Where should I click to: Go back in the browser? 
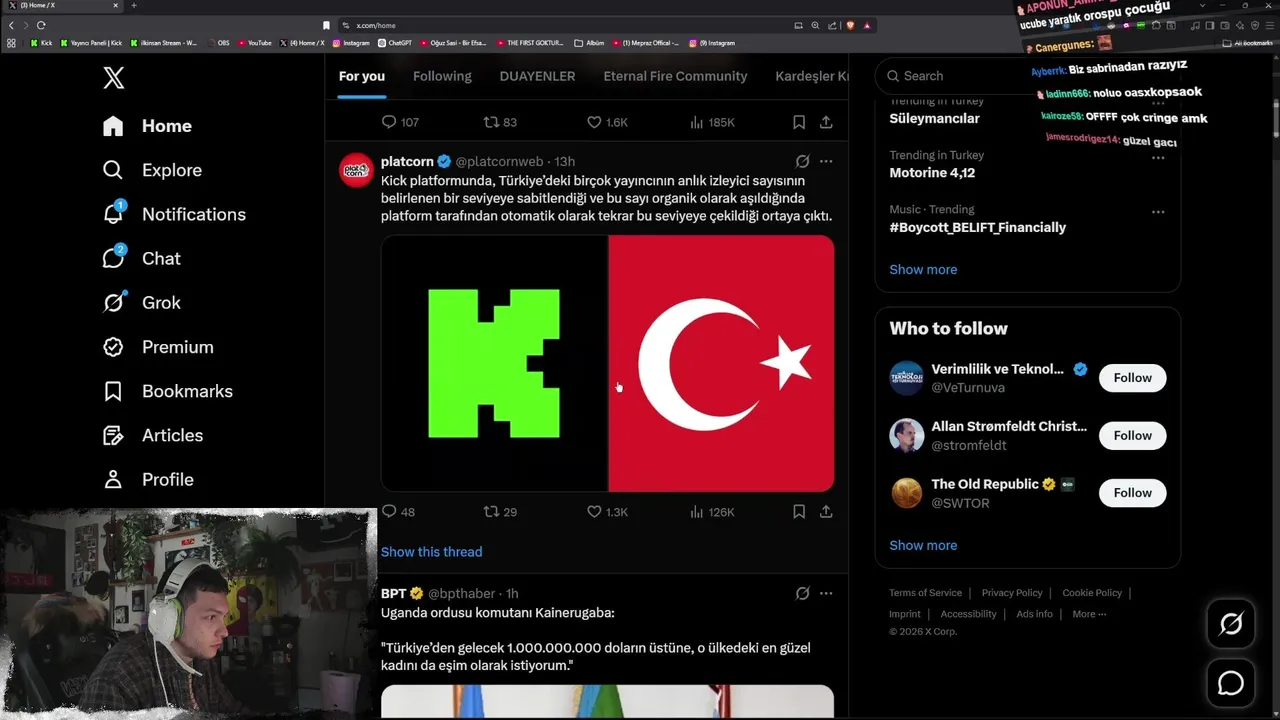tap(11, 25)
